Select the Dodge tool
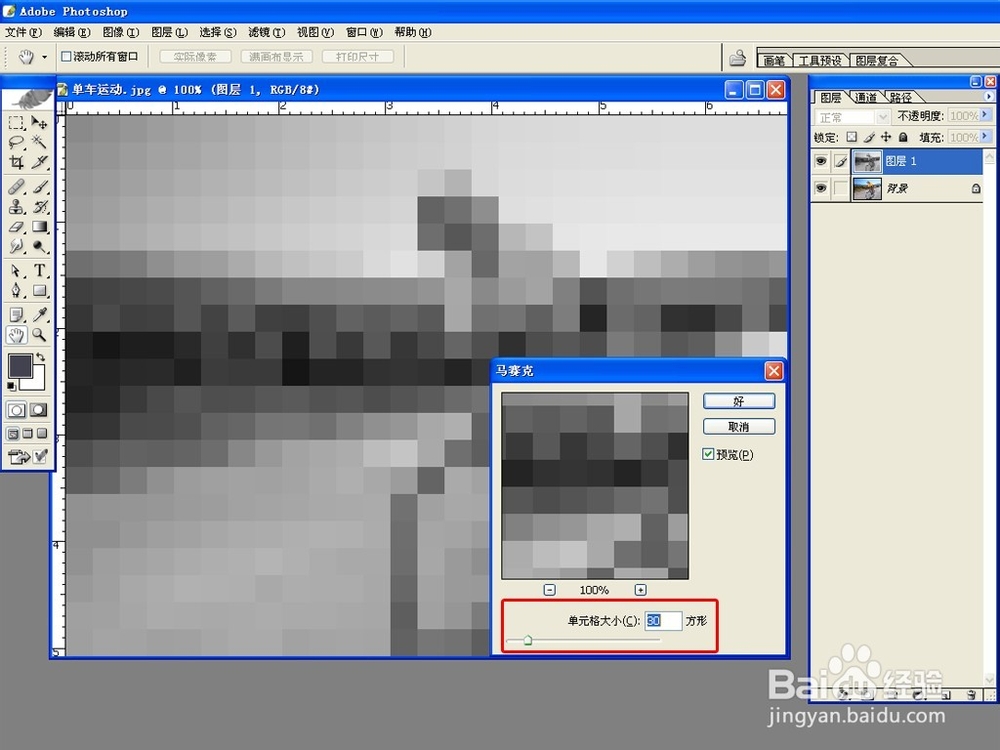Viewport: 1000px width, 750px height. (x=39, y=246)
